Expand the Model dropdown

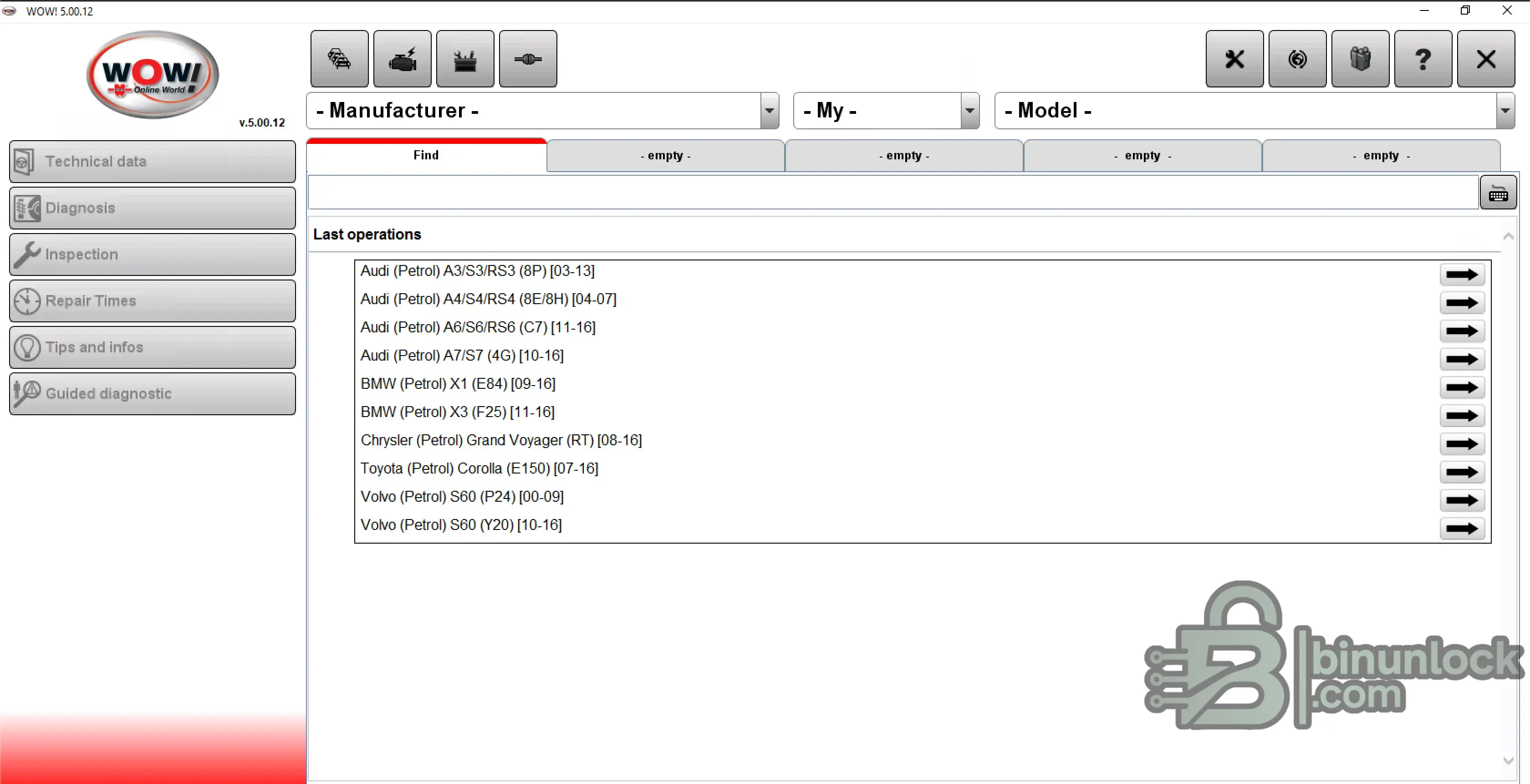click(x=1505, y=111)
